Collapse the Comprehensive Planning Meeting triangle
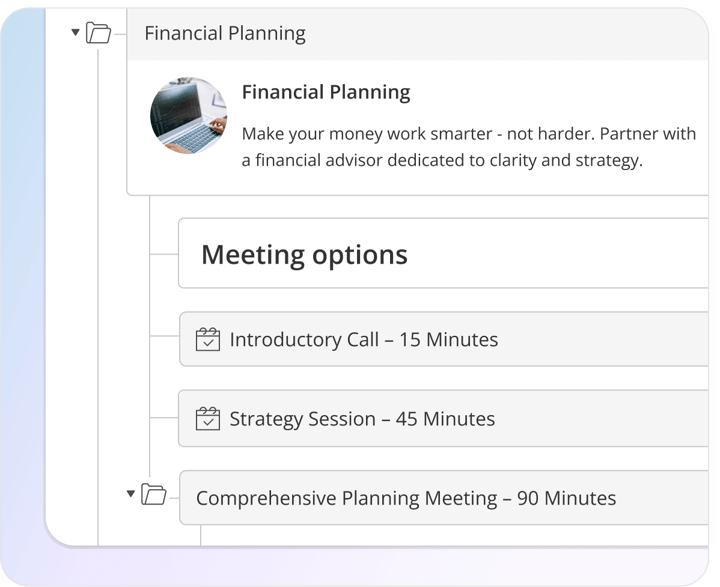This screenshot has width=720, height=587. click(130, 493)
